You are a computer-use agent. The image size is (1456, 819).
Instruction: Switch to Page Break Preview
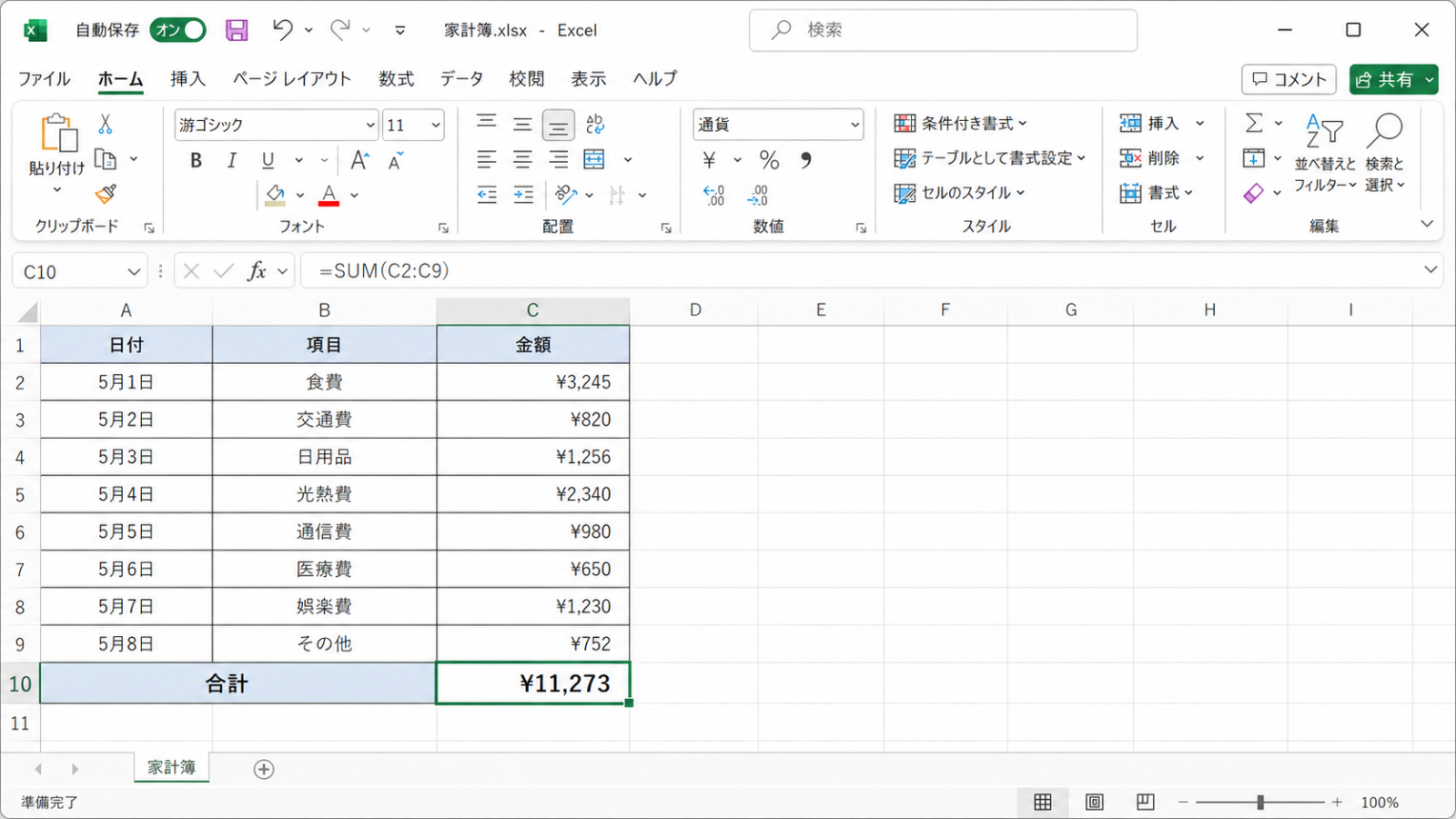[x=1145, y=802]
